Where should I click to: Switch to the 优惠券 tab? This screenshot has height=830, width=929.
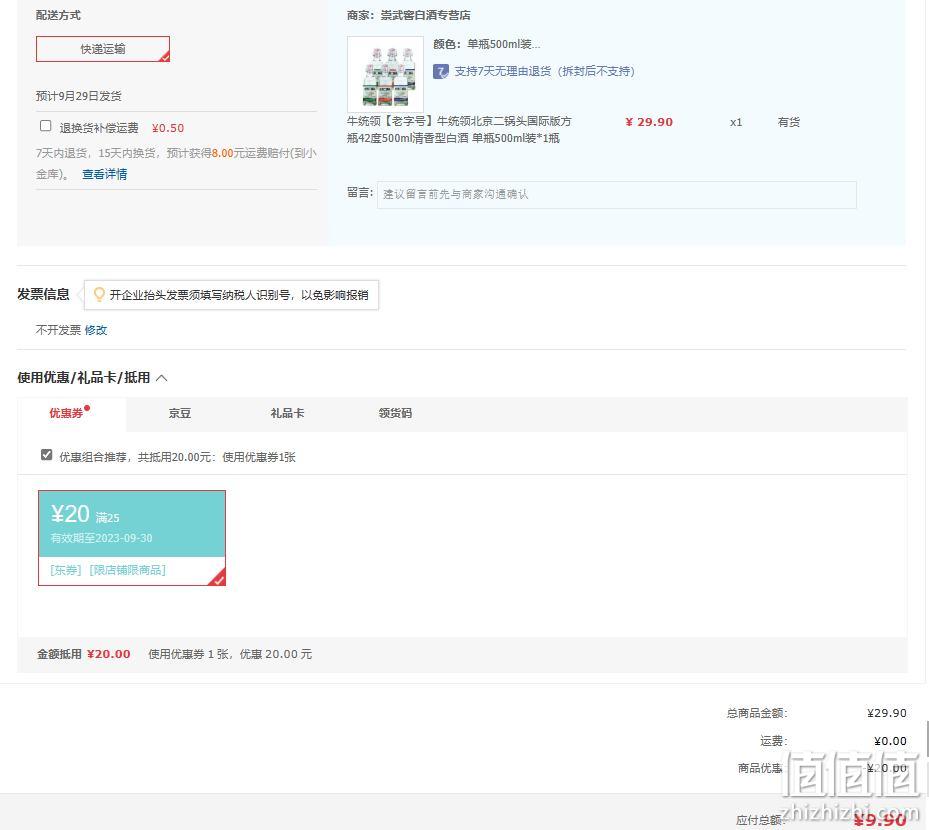coord(66,413)
